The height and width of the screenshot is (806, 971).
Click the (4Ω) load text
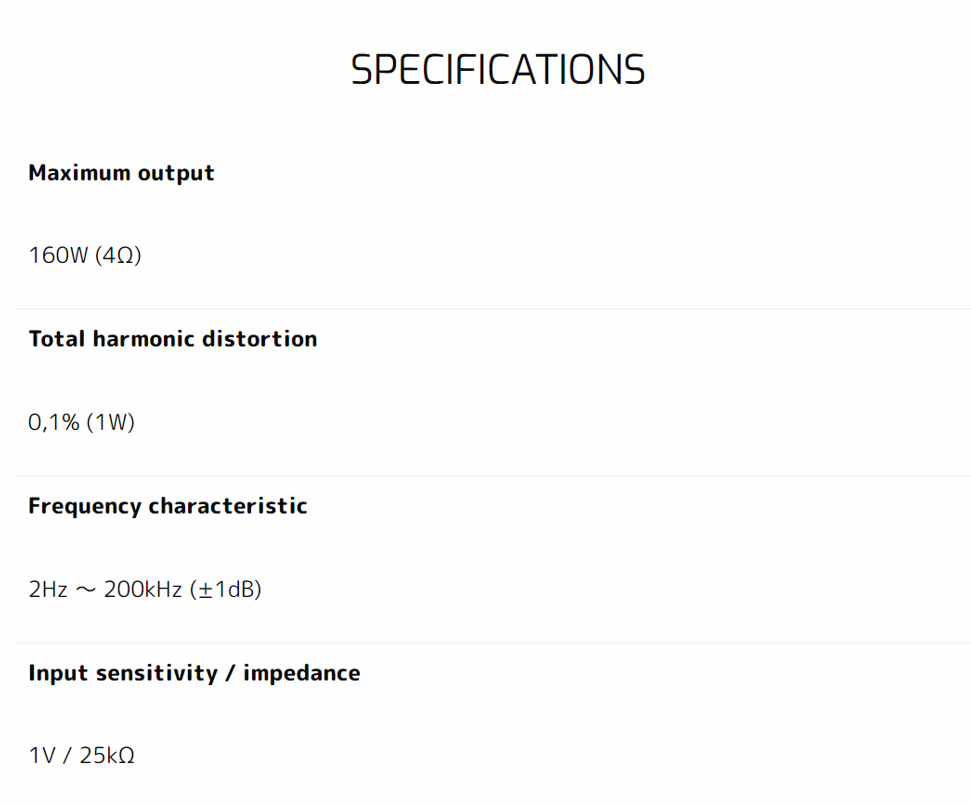click(118, 256)
